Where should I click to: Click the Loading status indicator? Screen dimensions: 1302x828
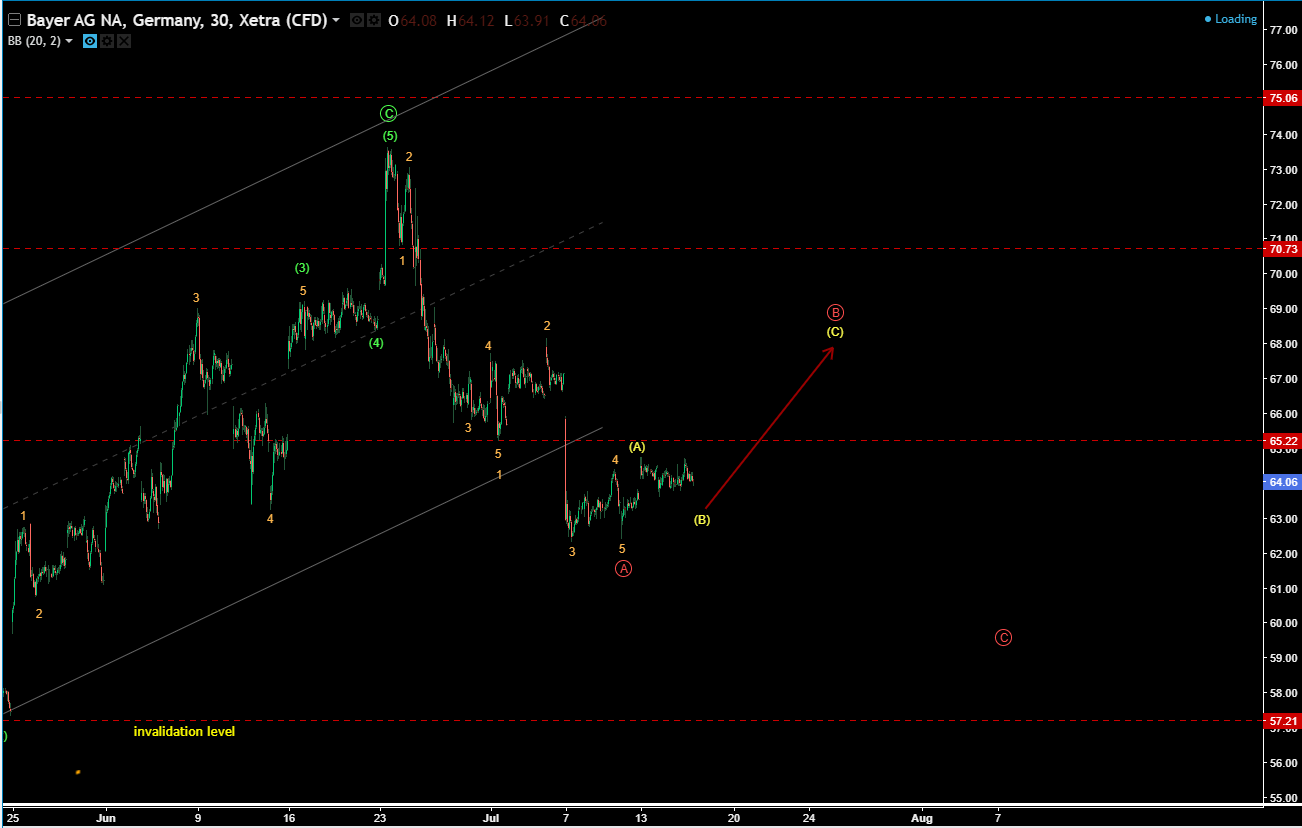point(1231,19)
